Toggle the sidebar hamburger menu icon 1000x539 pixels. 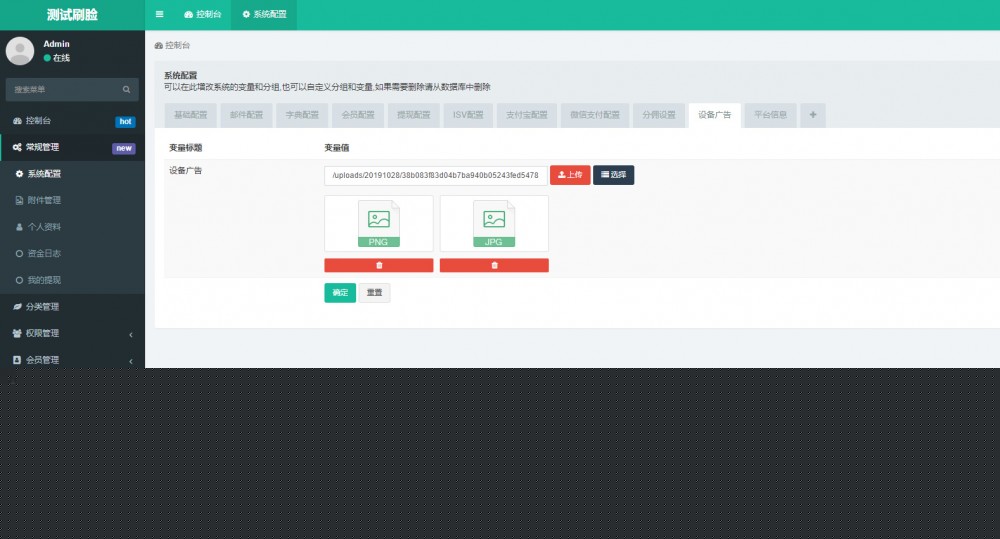(x=159, y=15)
